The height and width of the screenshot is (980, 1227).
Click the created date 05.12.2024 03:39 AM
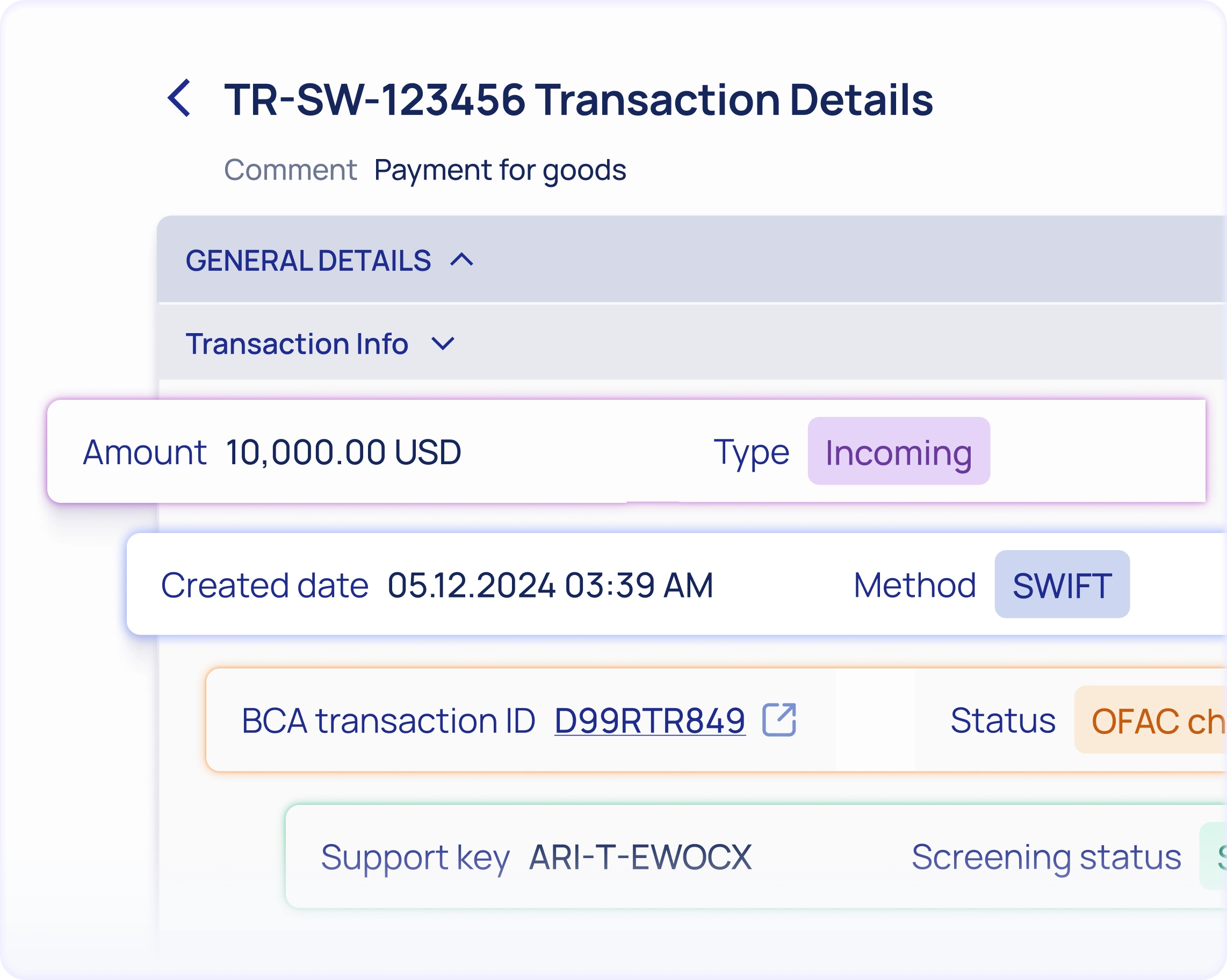(x=550, y=585)
